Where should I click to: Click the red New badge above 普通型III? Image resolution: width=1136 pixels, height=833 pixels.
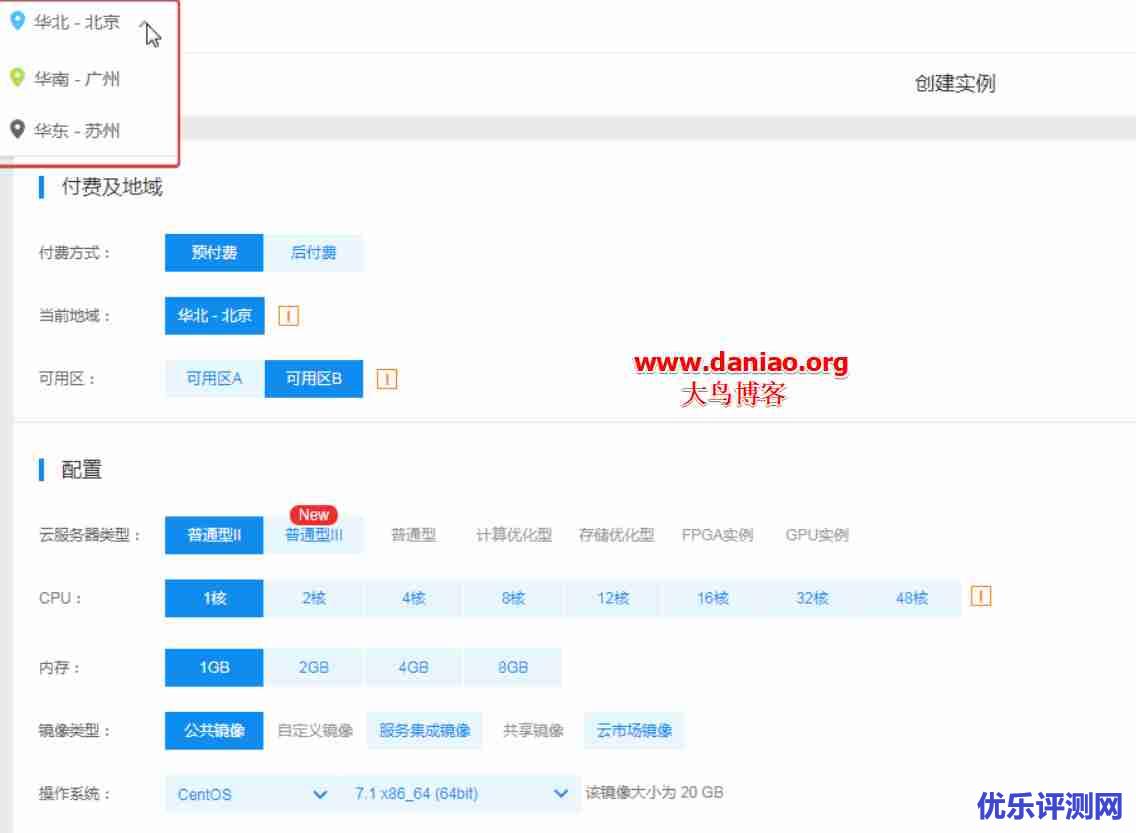pyautogui.click(x=312, y=514)
